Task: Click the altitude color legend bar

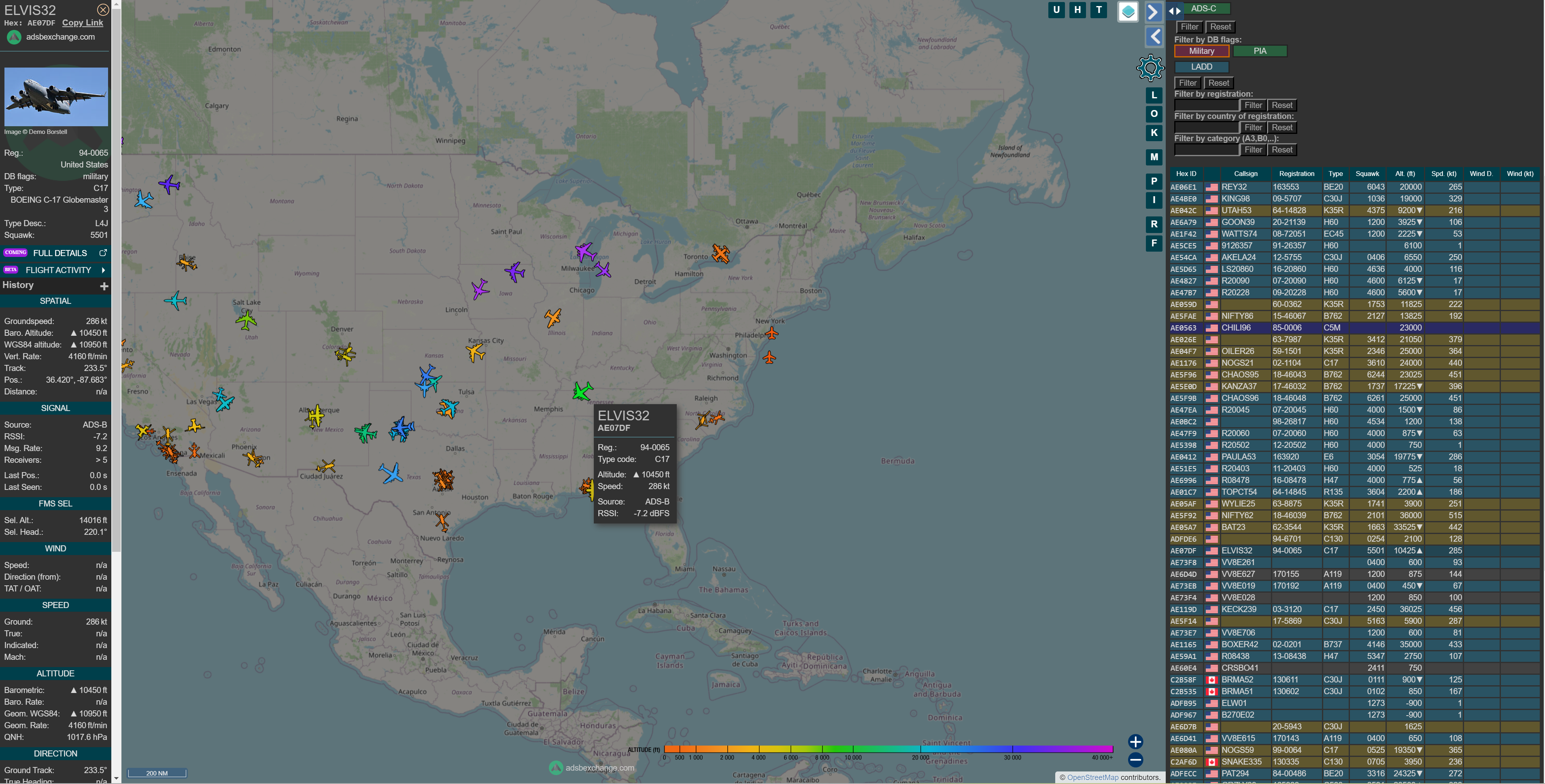Action: [x=888, y=749]
